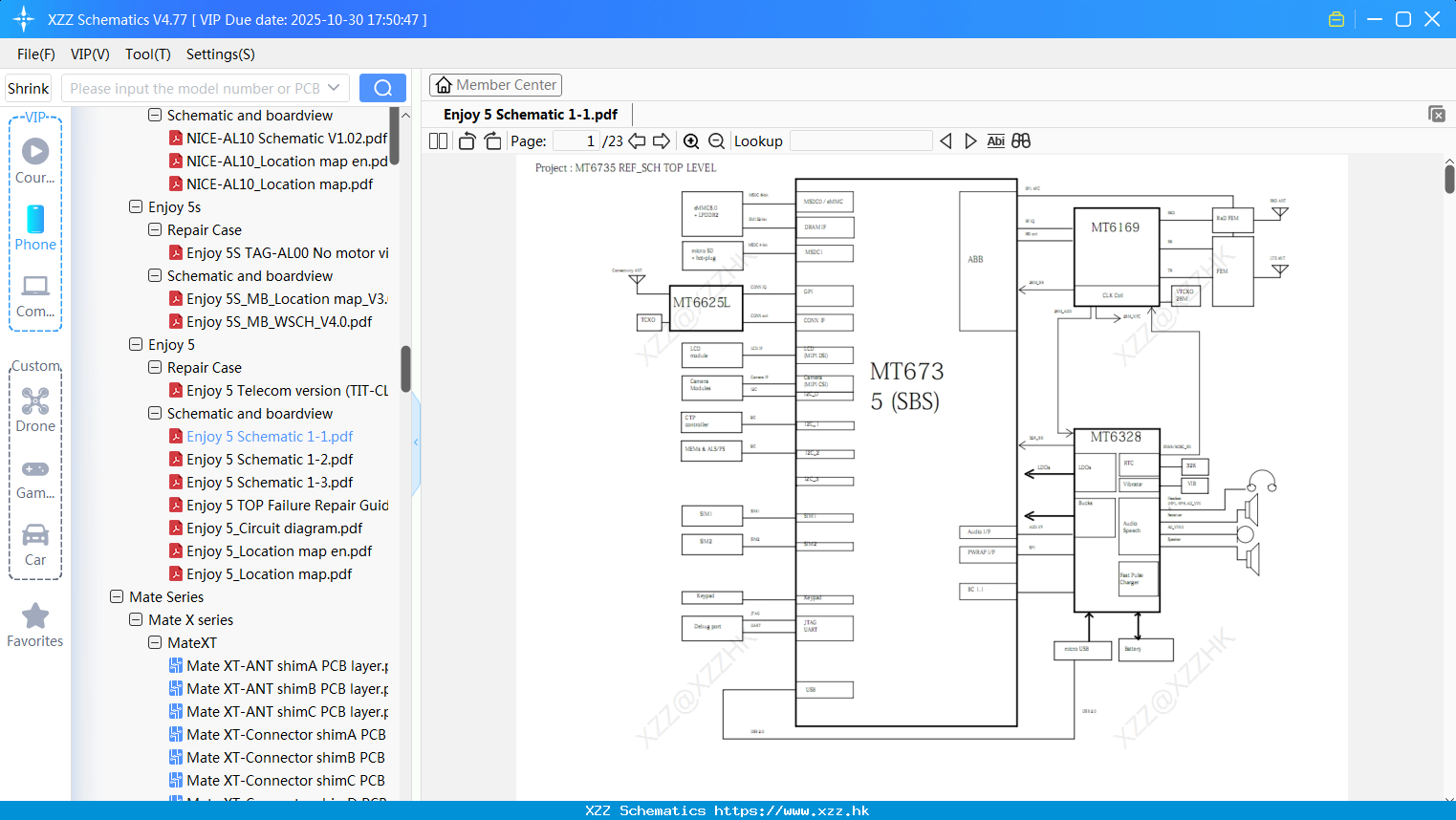Collapse the Enjoy 5s tree node
This screenshot has width=1456, height=820.
136,206
